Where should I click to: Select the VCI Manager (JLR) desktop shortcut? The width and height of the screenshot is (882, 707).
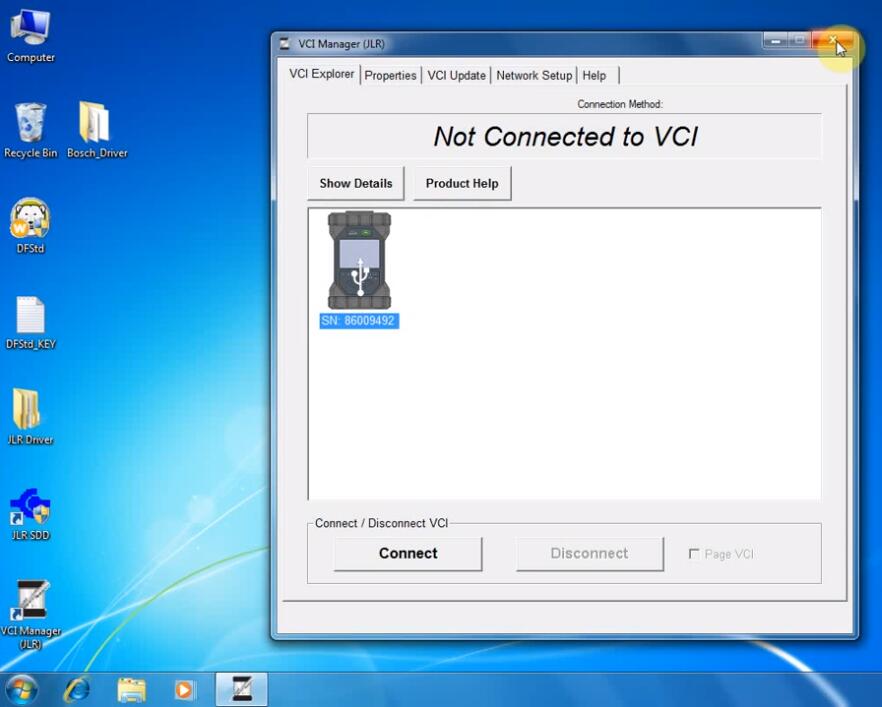coord(30,615)
